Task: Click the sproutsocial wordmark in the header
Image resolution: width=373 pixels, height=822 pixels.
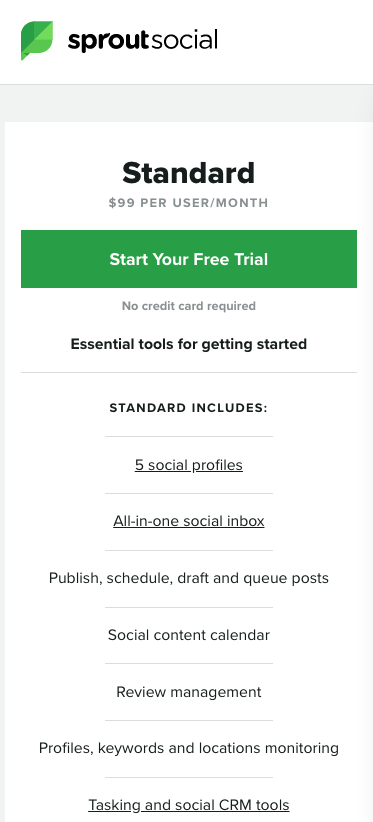Action: 142,41
